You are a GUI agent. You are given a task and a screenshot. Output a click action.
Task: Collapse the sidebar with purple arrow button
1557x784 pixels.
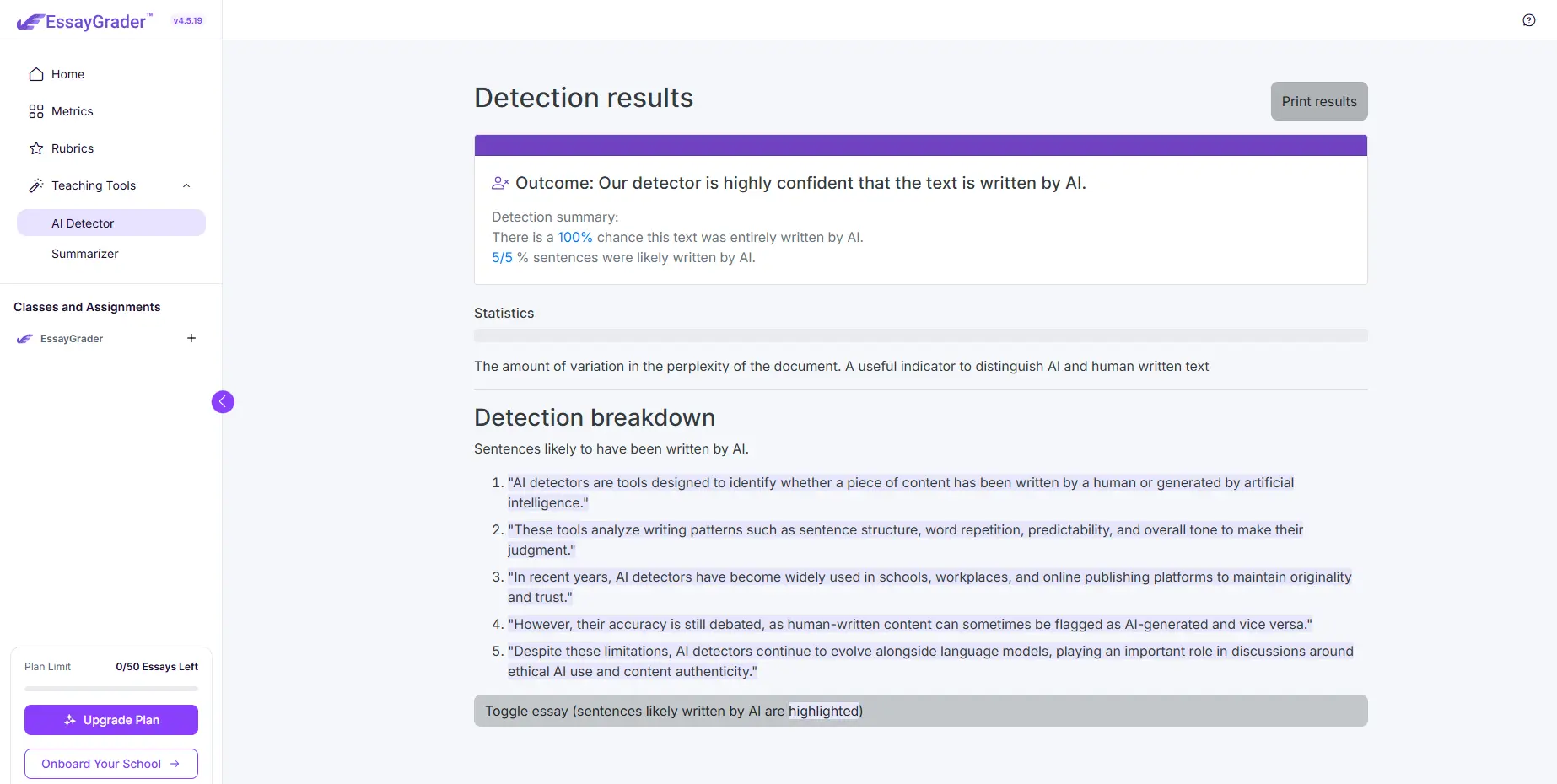[x=223, y=402]
